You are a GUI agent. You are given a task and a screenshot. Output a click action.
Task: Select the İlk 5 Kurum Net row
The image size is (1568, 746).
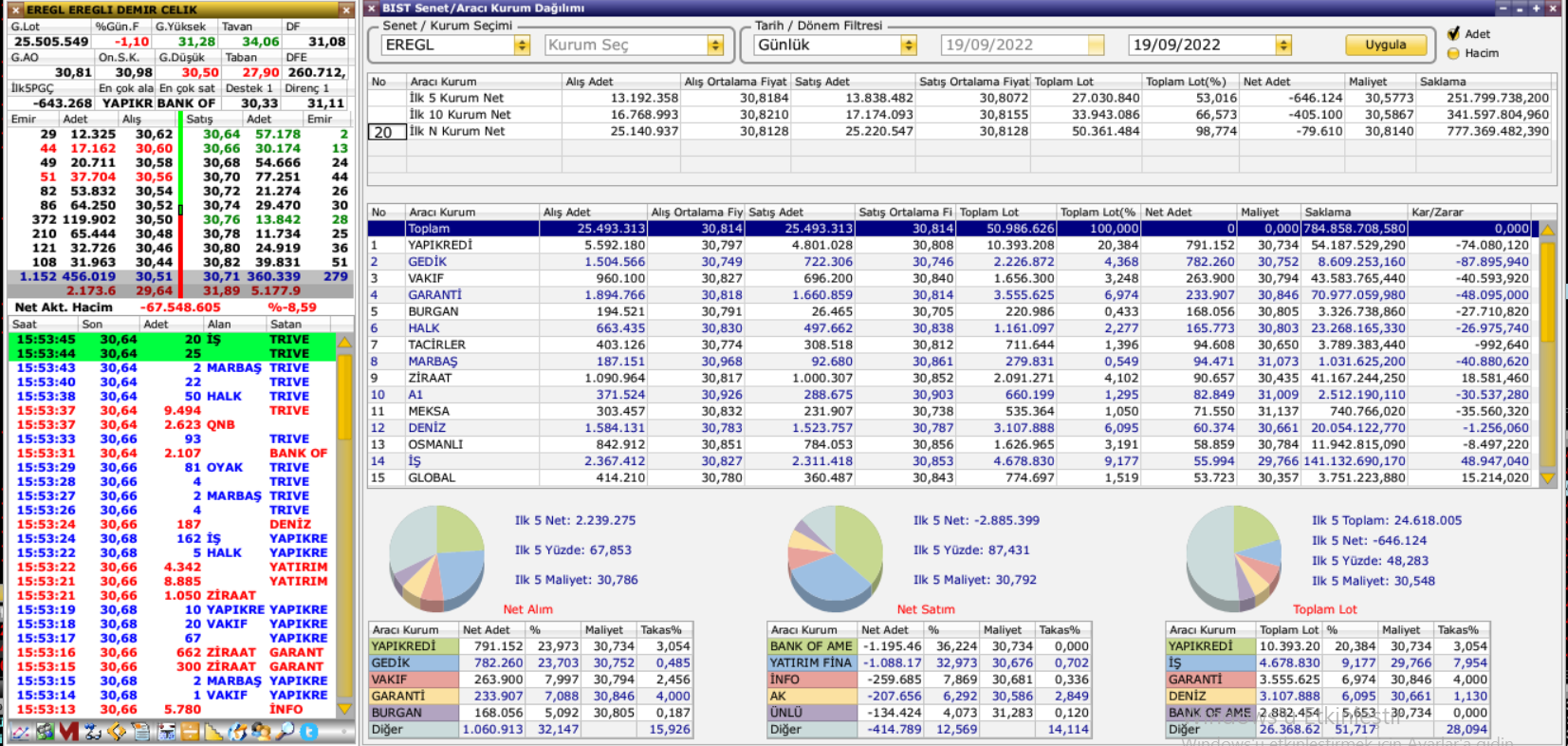[x=961, y=98]
